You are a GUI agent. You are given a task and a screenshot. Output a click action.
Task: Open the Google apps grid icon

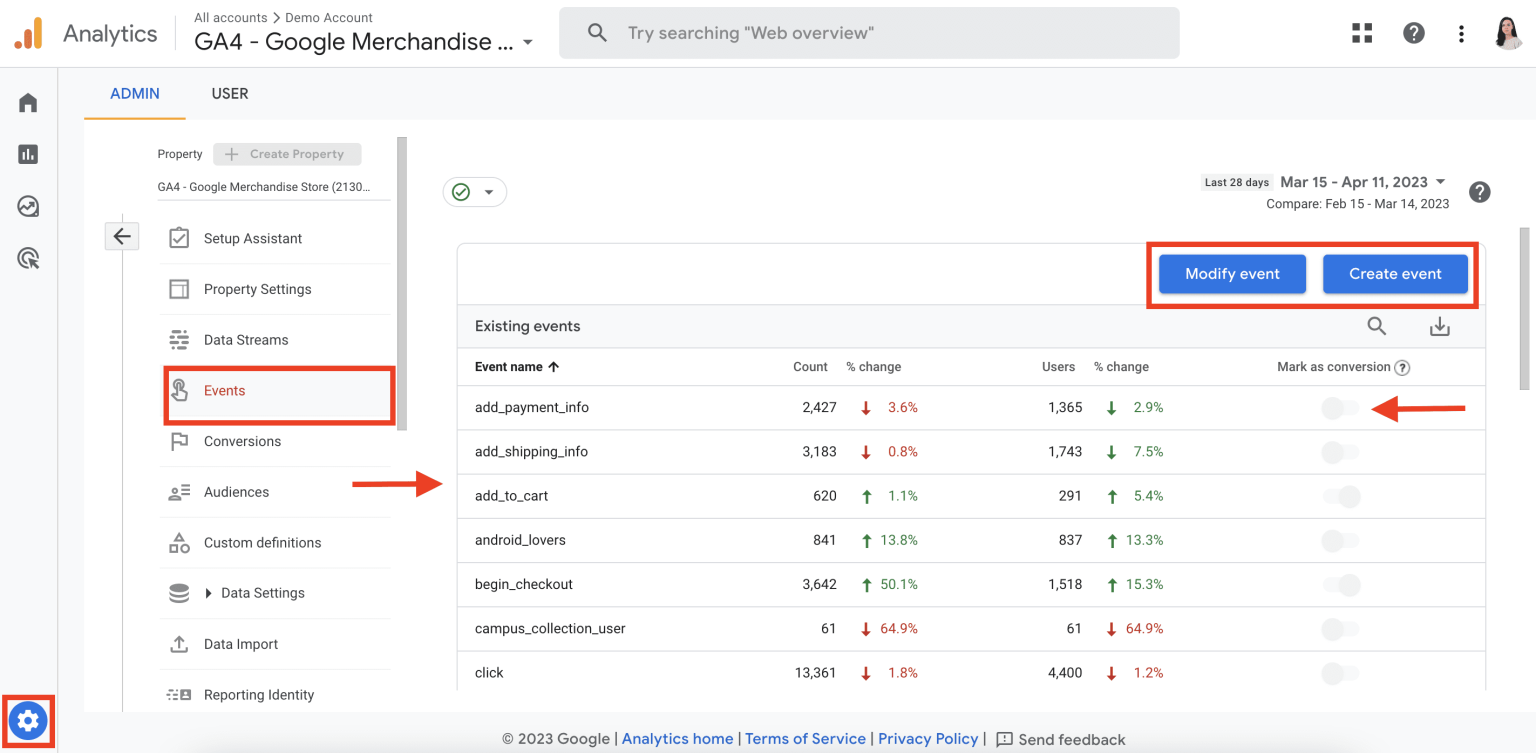[1362, 32]
